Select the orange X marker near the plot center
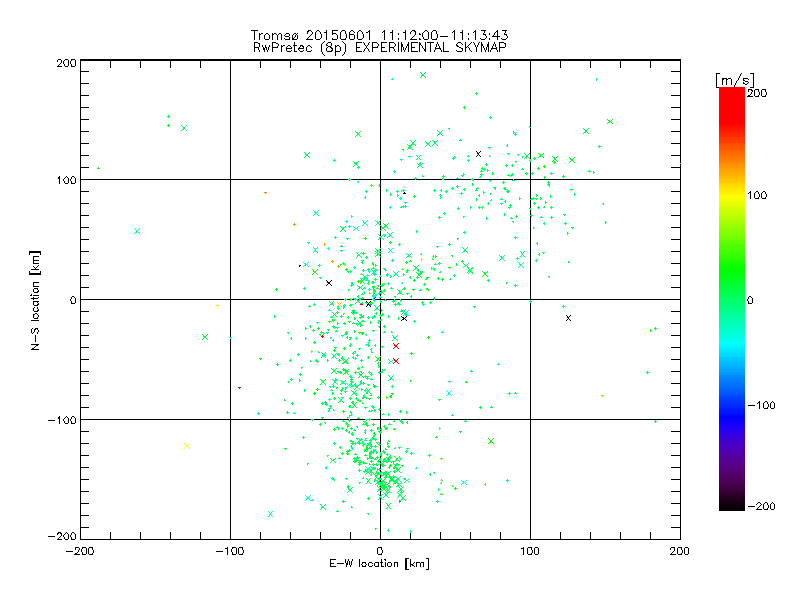This screenshot has width=800, height=600. (339, 305)
